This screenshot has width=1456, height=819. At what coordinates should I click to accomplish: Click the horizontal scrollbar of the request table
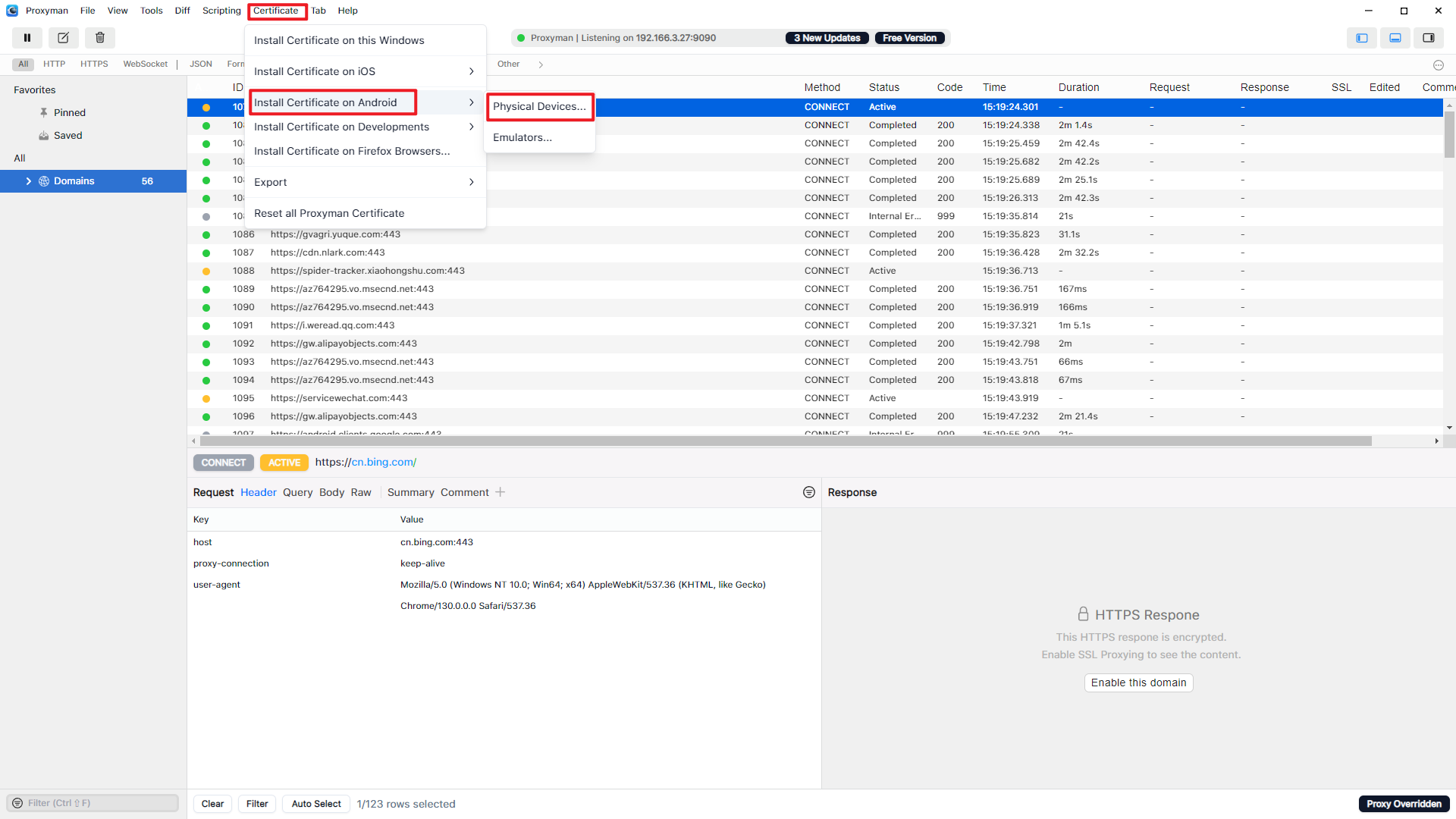pyautogui.click(x=786, y=441)
